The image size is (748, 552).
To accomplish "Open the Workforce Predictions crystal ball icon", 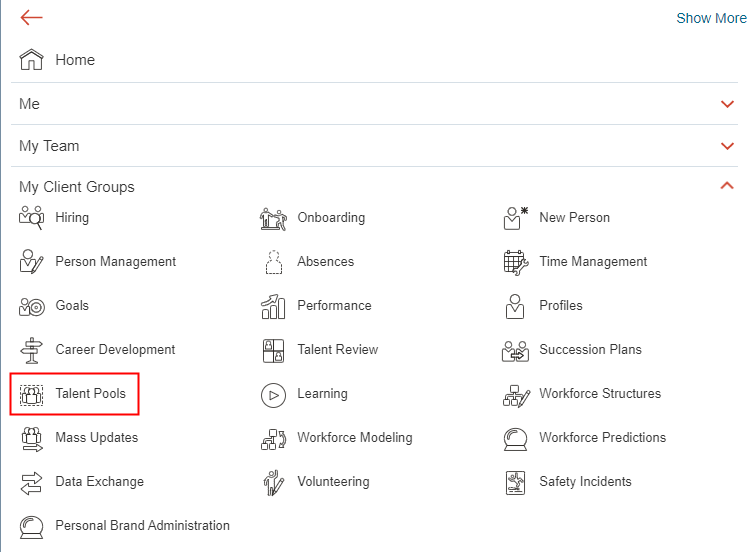I will [516, 439].
